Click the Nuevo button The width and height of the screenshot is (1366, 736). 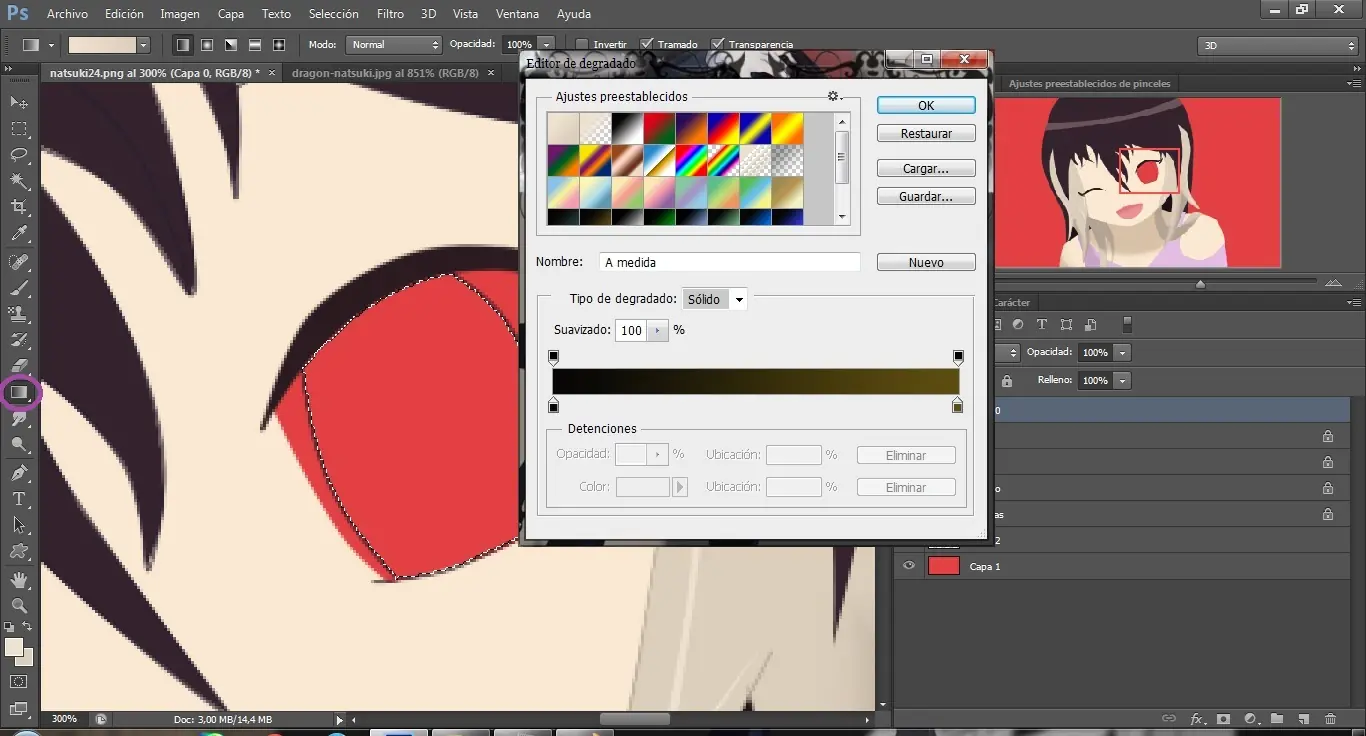pyautogui.click(x=926, y=262)
